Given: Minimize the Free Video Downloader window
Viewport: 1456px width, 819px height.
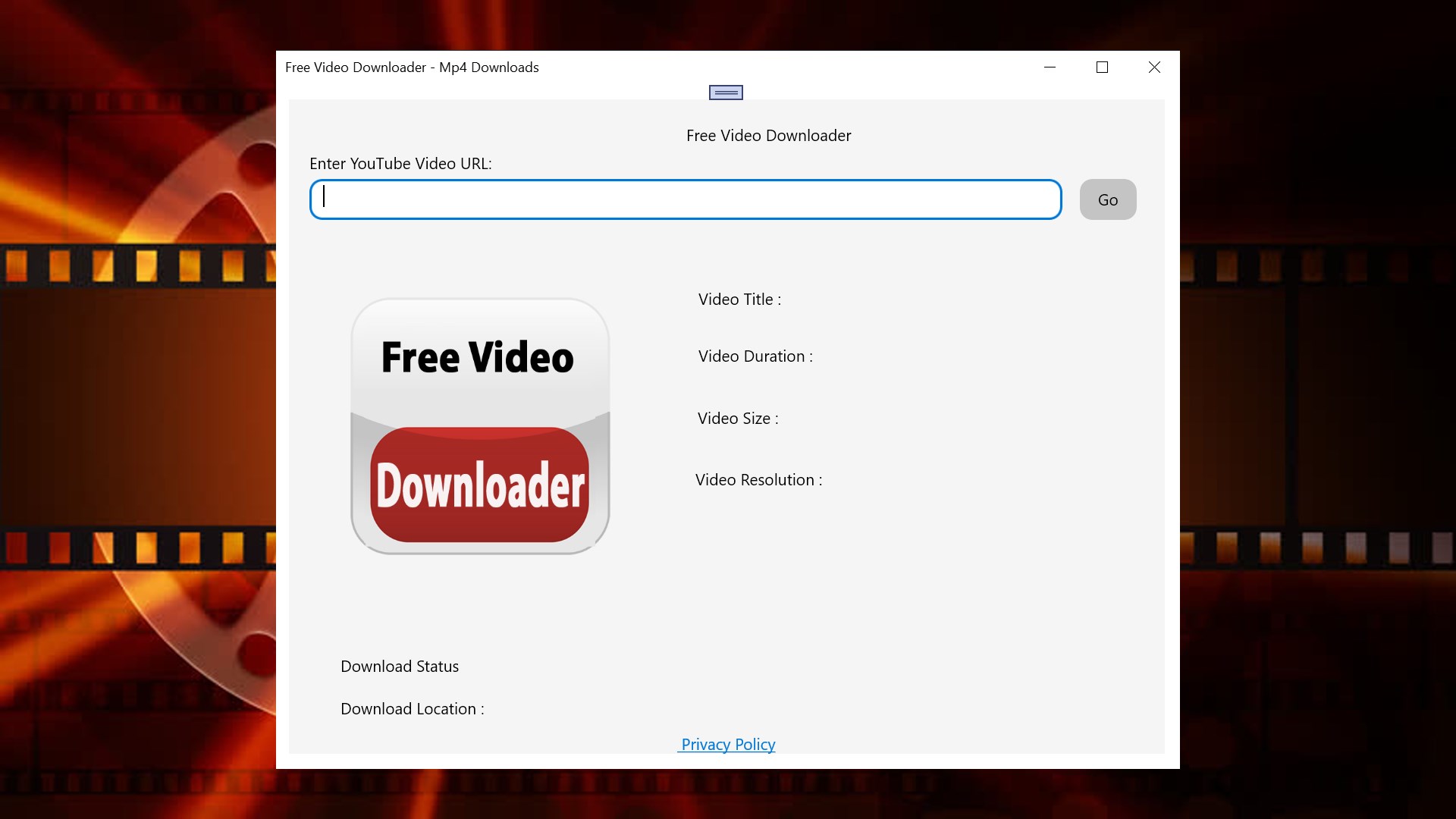Looking at the screenshot, I should point(1050,67).
